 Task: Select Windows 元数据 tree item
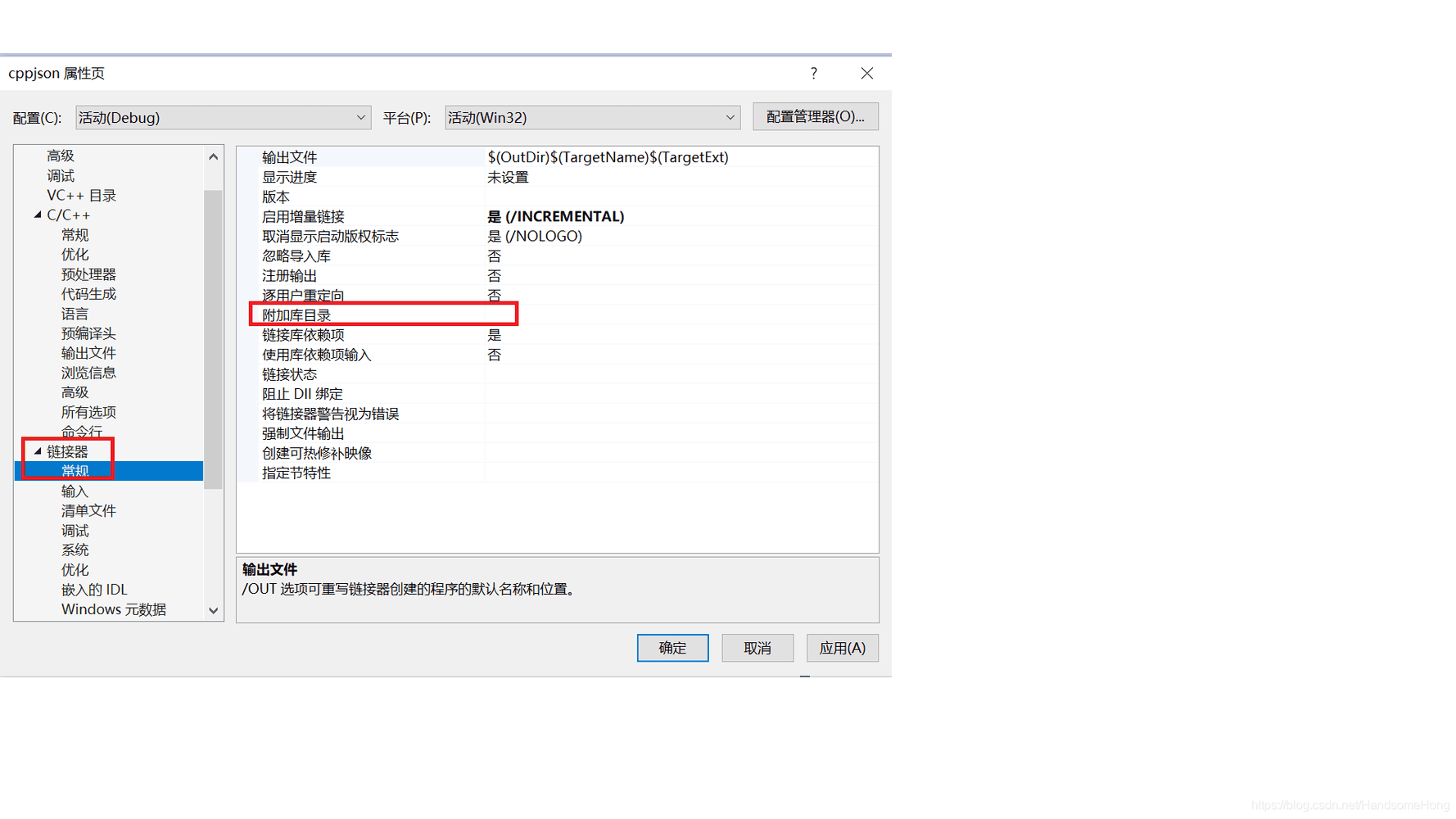tap(113, 609)
